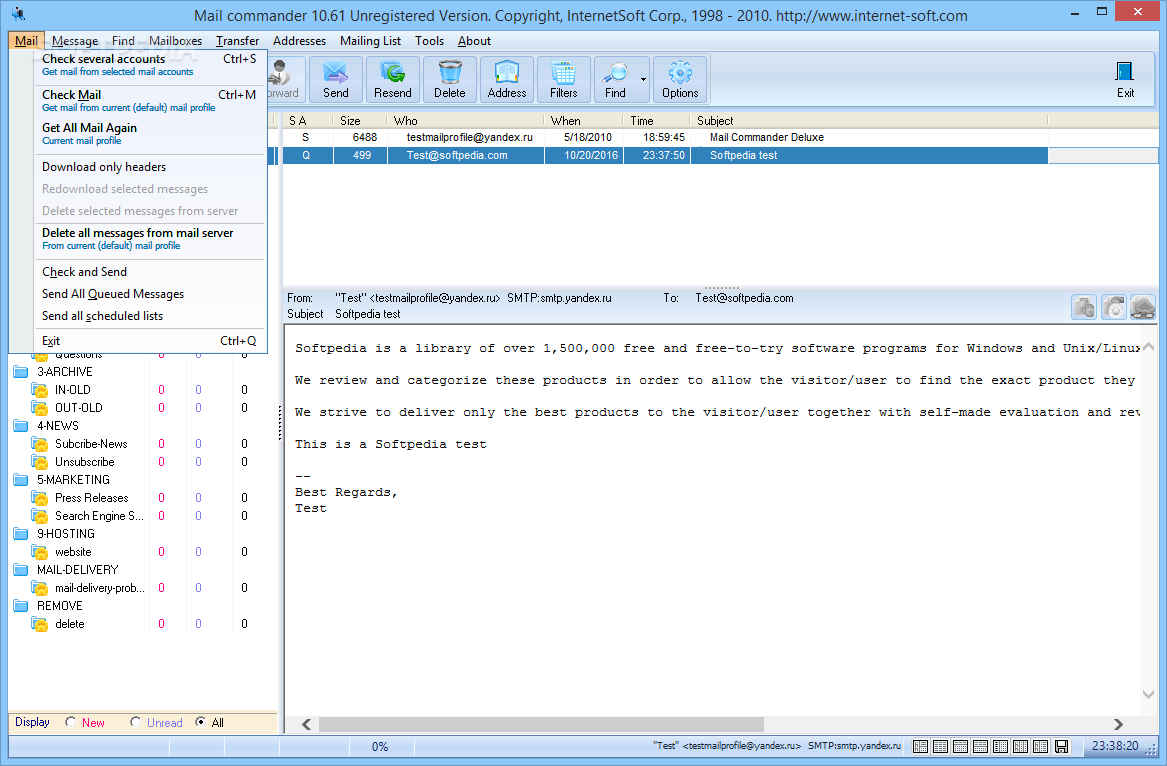This screenshot has width=1167, height=766.
Task: Select the All display radio button
Action: 200,721
